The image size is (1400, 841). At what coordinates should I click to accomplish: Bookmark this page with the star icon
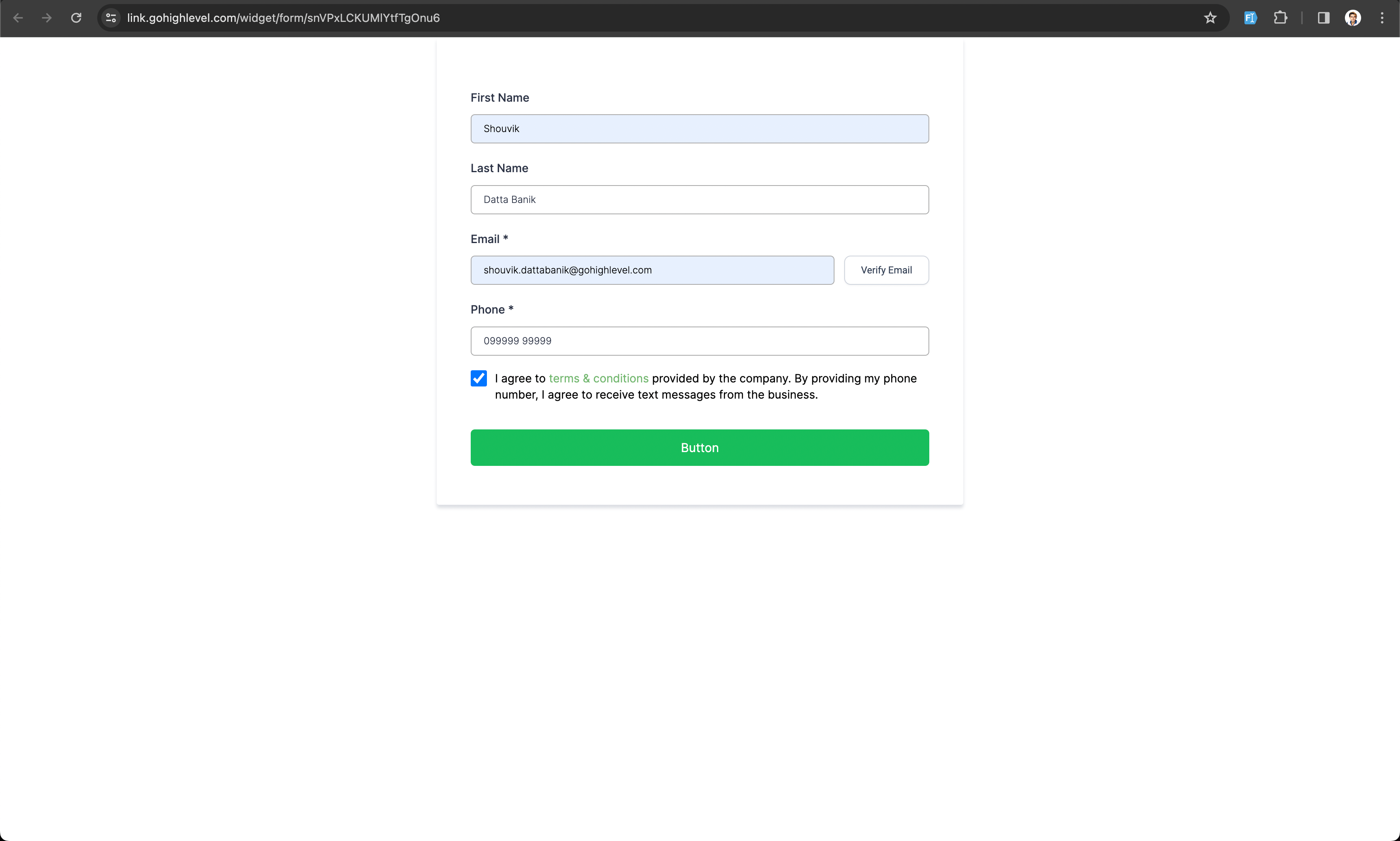pos(1210,18)
